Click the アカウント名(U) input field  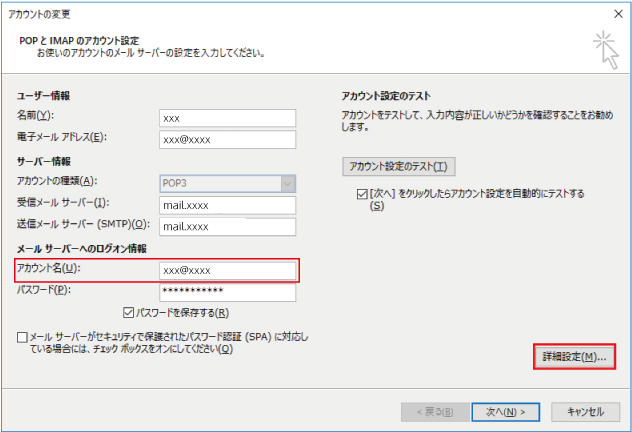point(227,270)
